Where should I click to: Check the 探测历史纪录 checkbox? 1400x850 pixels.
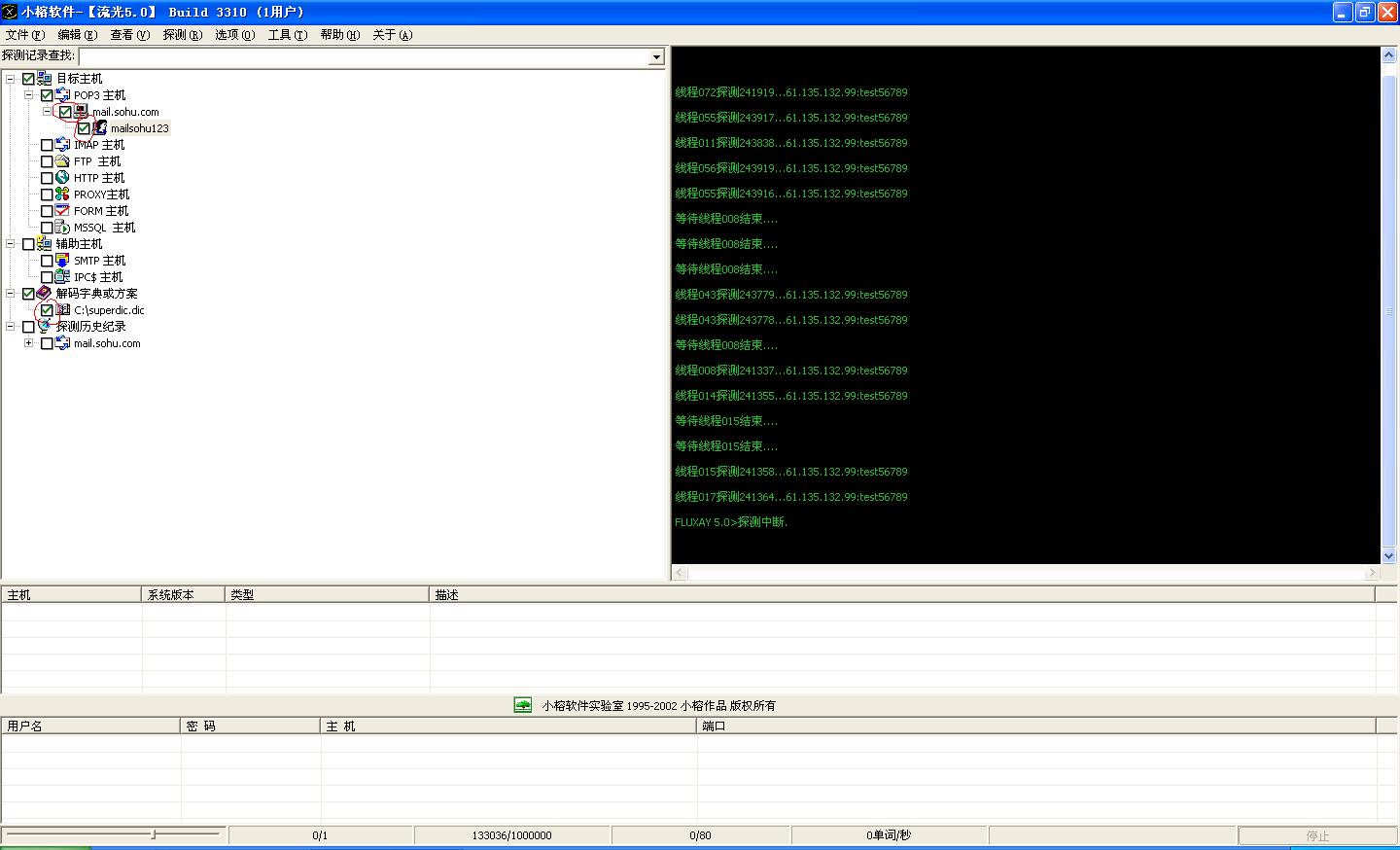[x=28, y=327]
